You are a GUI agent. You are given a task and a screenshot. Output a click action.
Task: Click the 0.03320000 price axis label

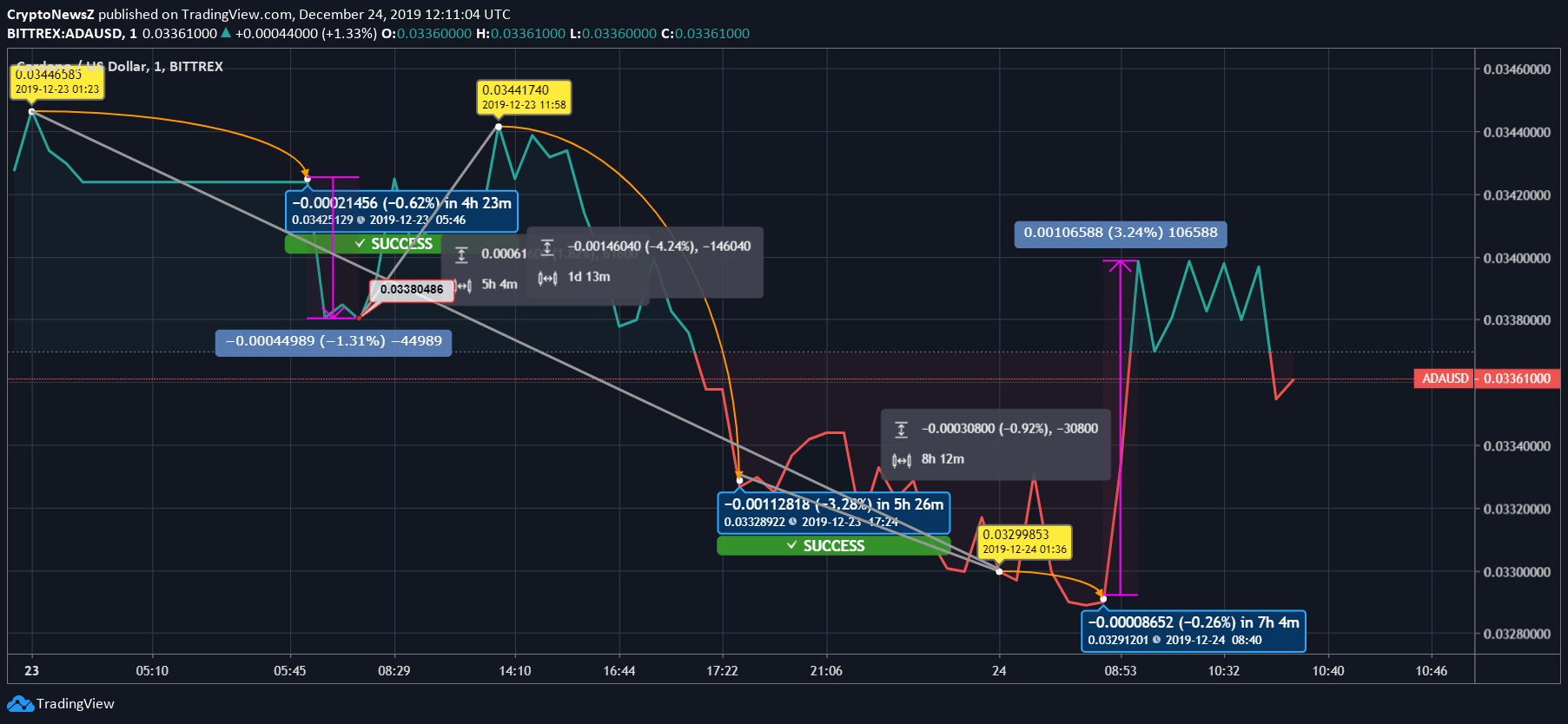(1517, 510)
